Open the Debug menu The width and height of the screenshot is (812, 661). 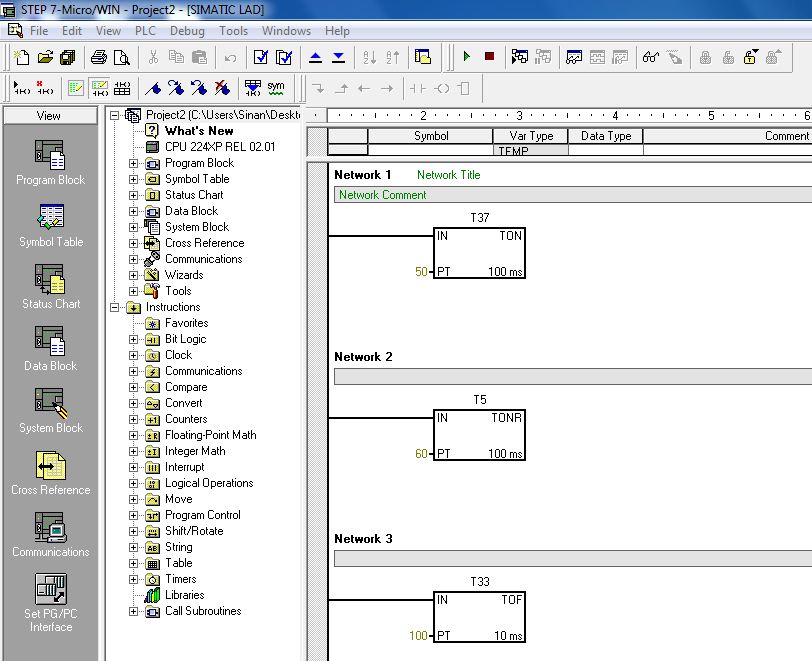point(187,31)
